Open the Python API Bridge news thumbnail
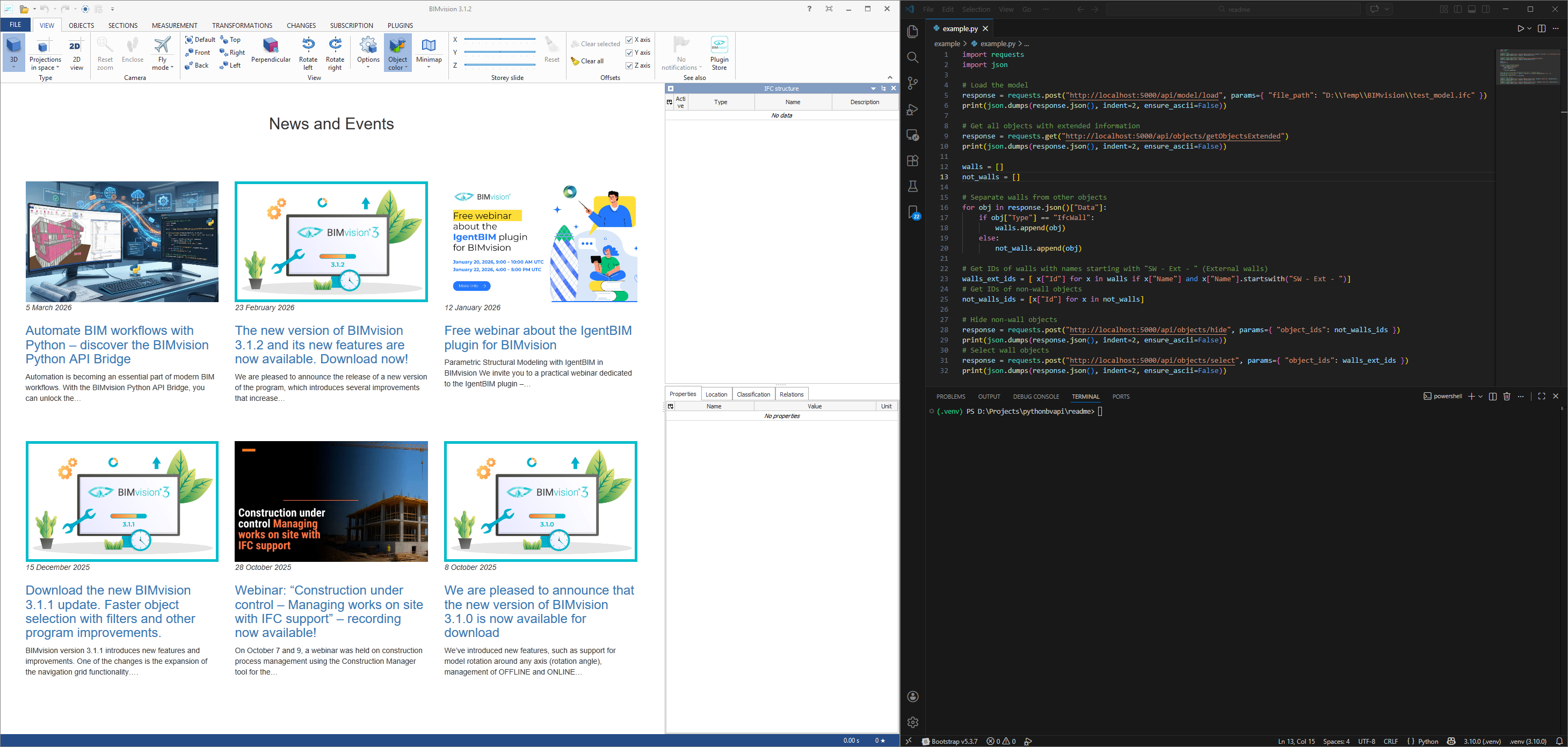Viewport: 1568px width, 747px height. (122, 241)
